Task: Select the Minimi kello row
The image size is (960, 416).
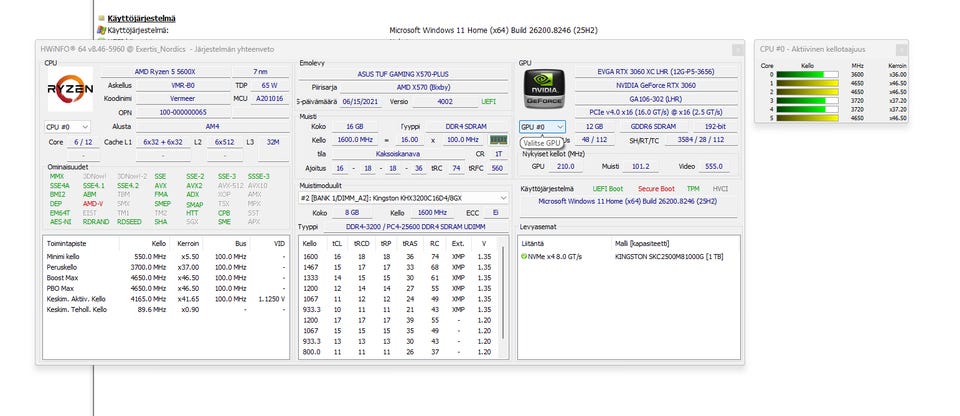Action: click(x=166, y=257)
